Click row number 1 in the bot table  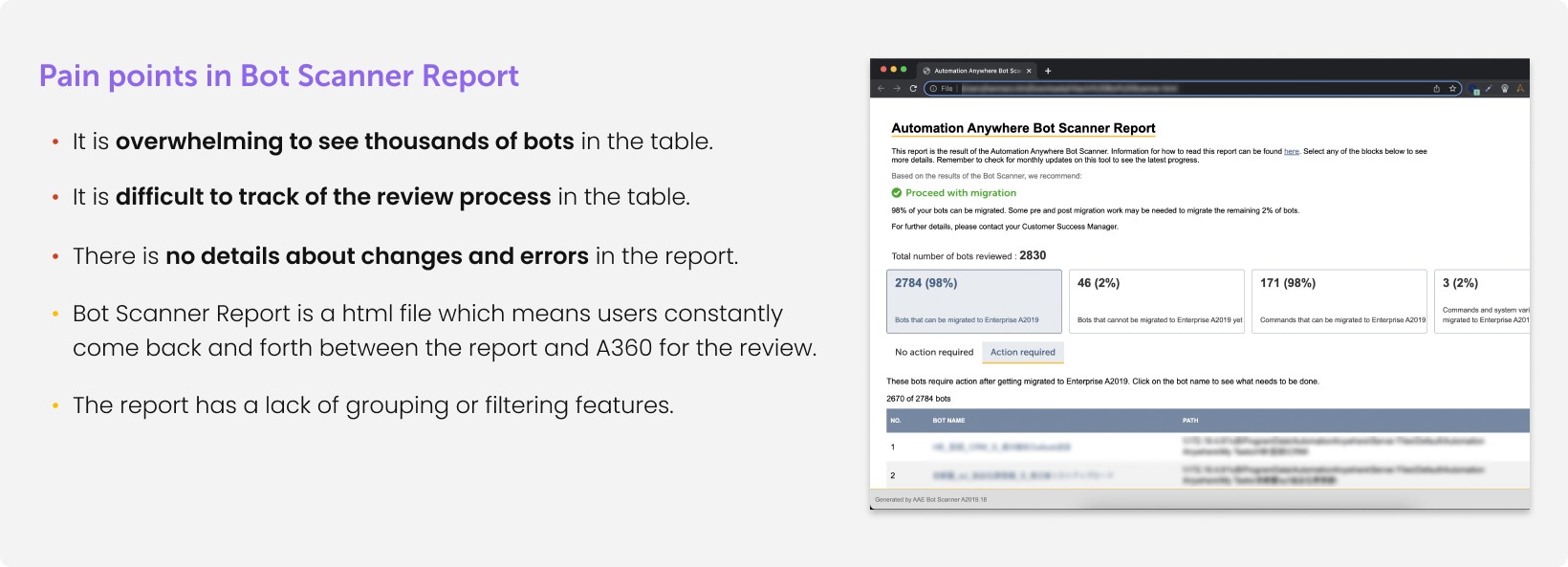[893, 447]
